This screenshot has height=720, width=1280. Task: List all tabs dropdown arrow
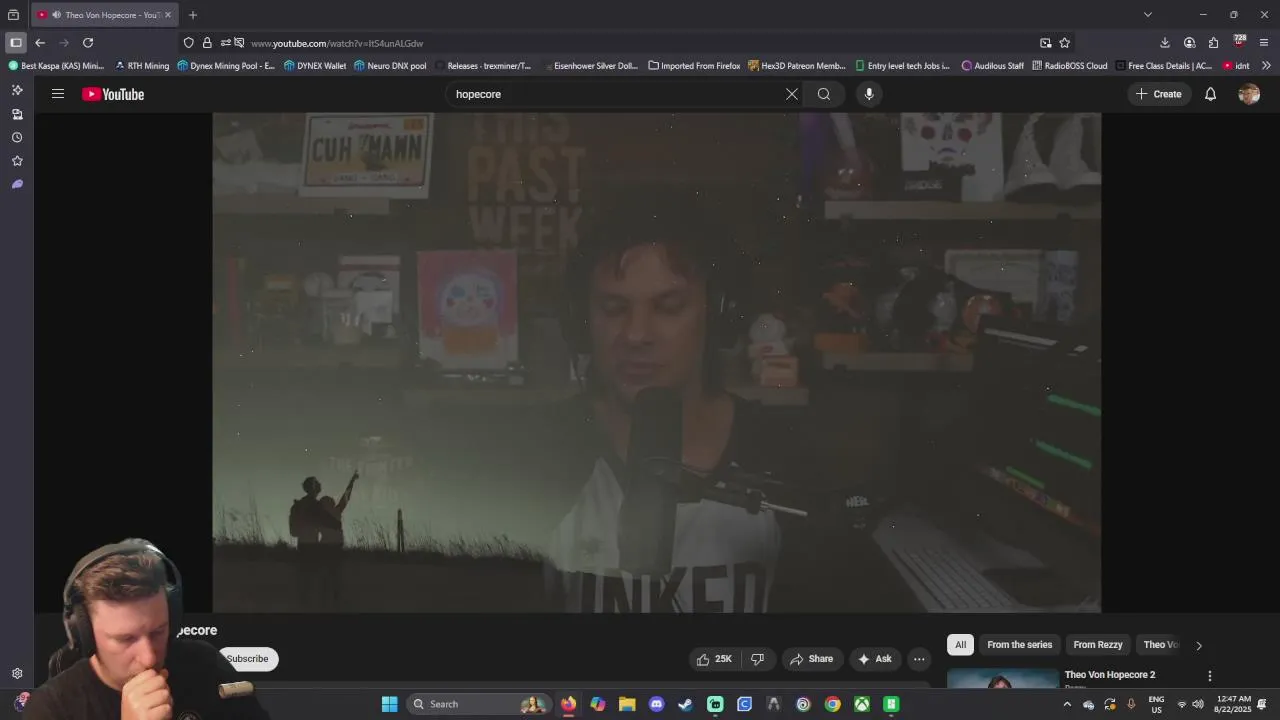coord(1148,15)
